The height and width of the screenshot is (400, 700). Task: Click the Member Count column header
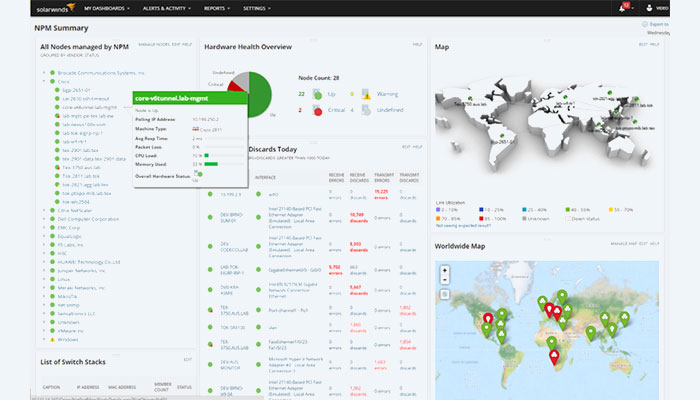[162, 387]
